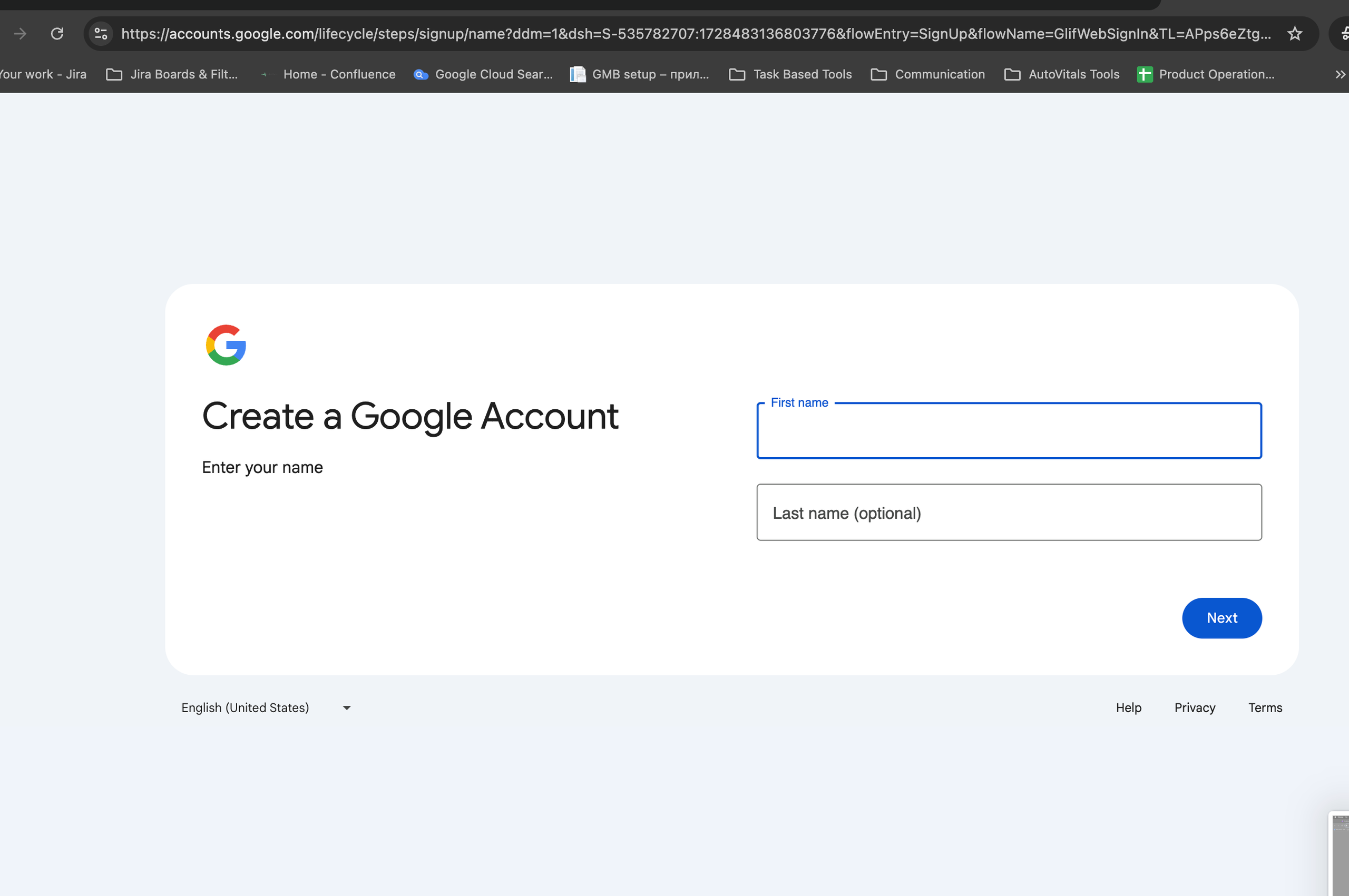
Task: Open the Help link
Action: pos(1128,707)
